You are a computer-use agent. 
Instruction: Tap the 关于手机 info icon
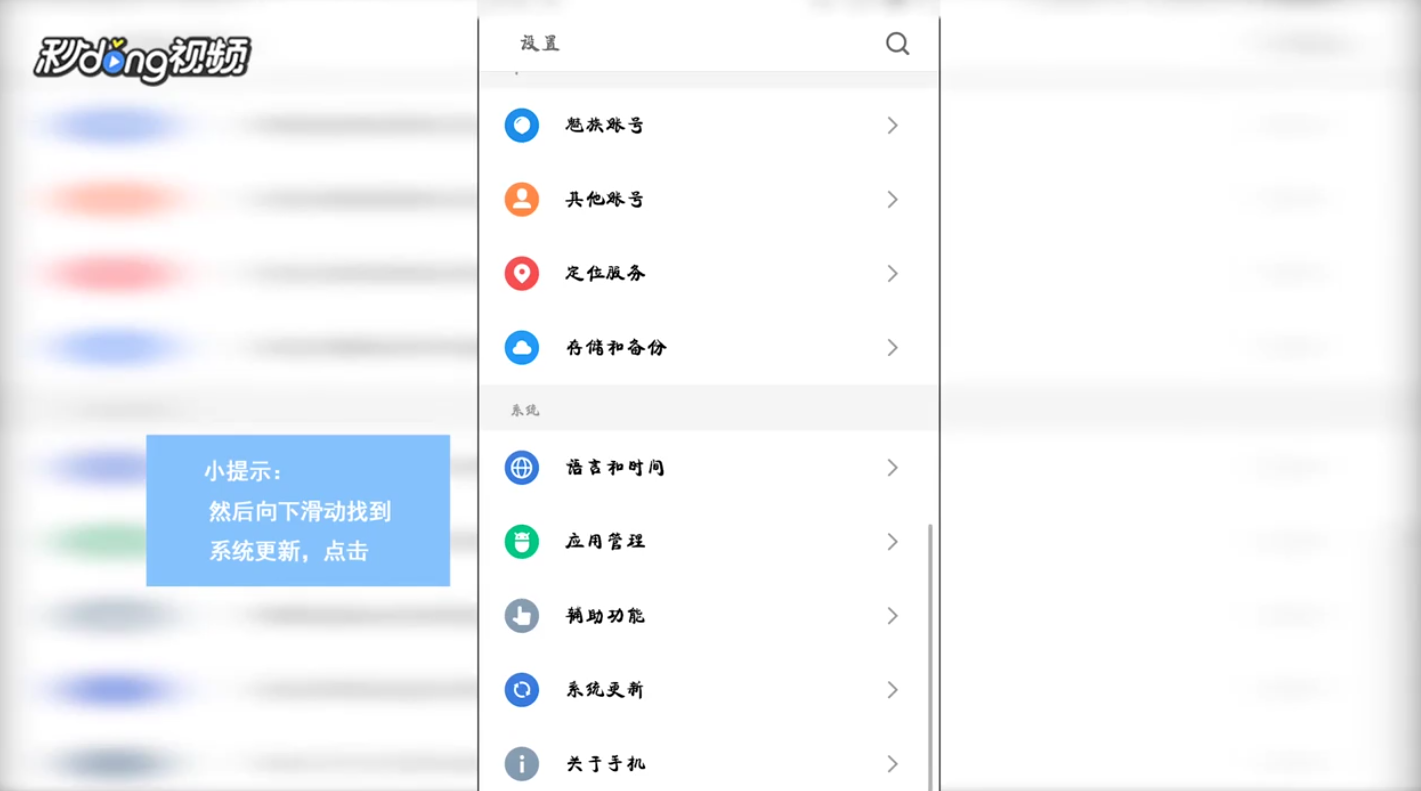point(522,763)
